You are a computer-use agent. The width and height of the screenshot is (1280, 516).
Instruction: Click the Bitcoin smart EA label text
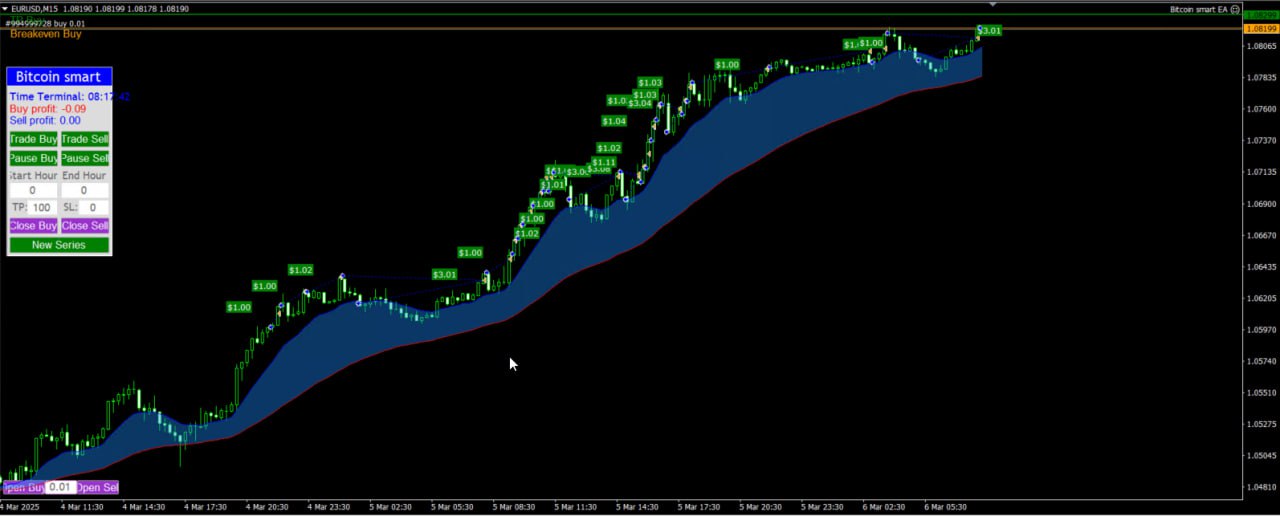pyautogui.click(x=1199, y=9)
